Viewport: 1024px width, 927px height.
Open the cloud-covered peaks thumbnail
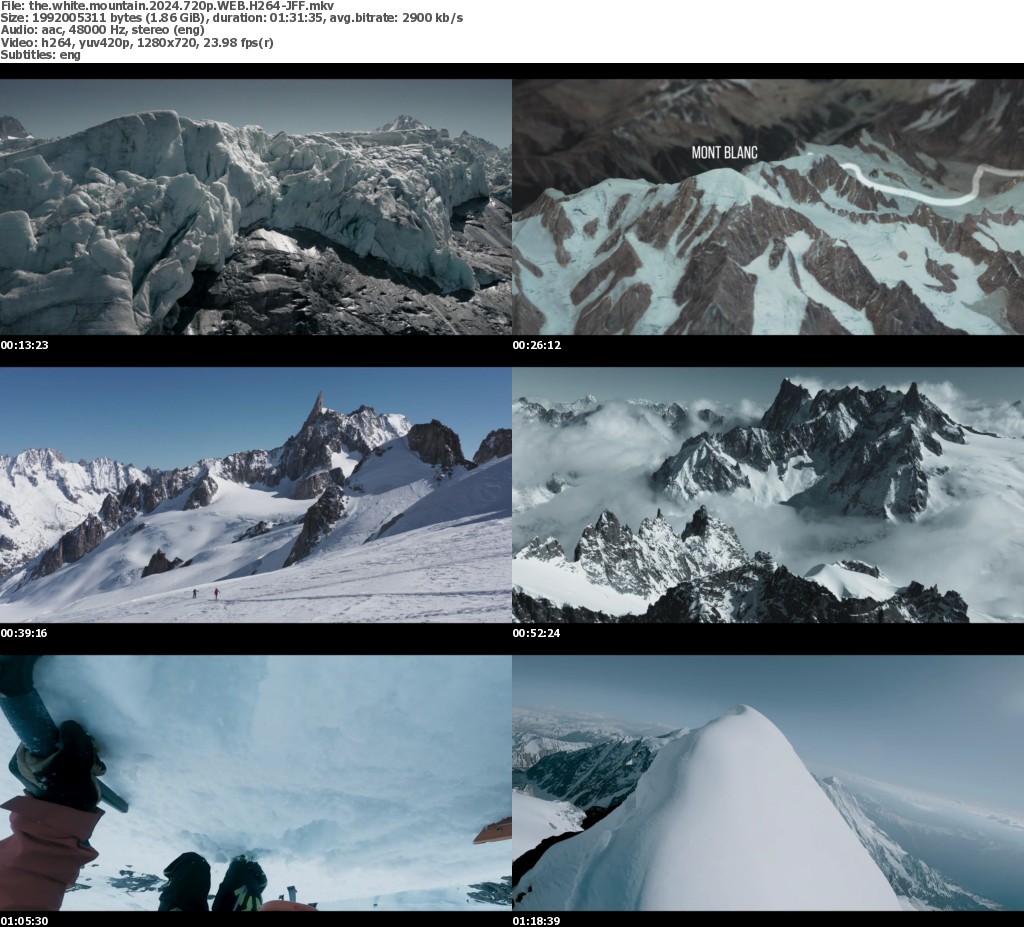(768, 495)
